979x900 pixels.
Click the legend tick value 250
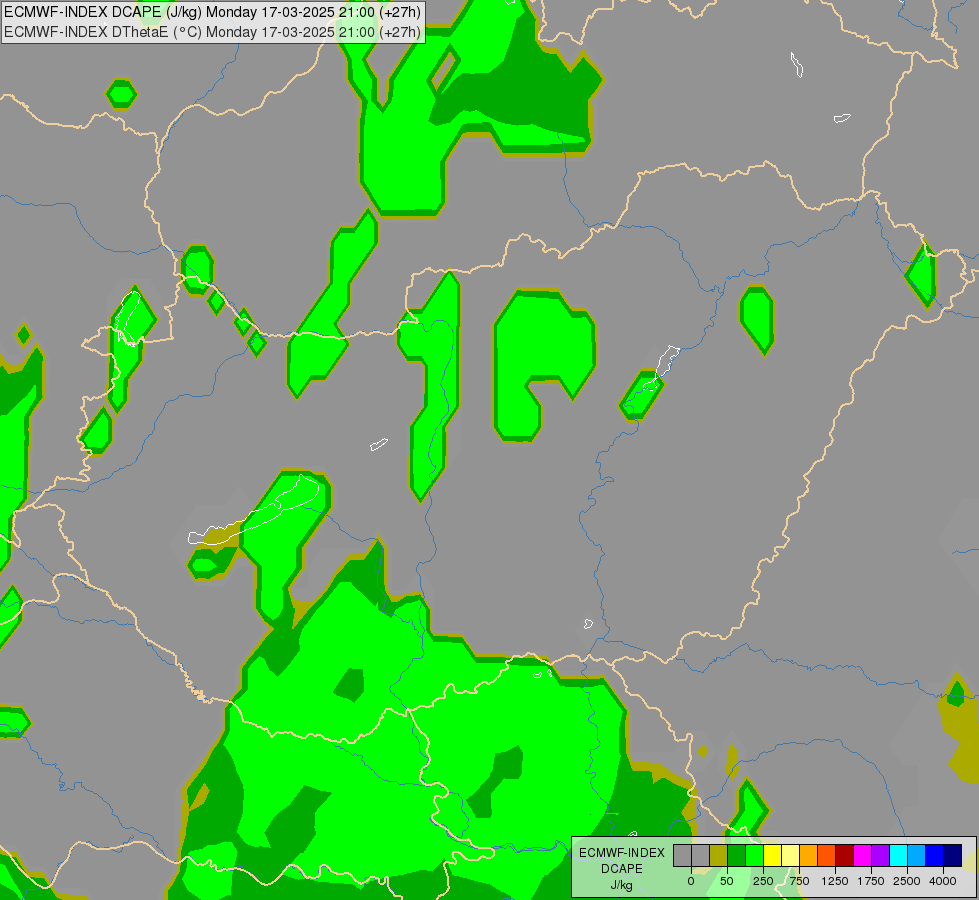point(763,881)
